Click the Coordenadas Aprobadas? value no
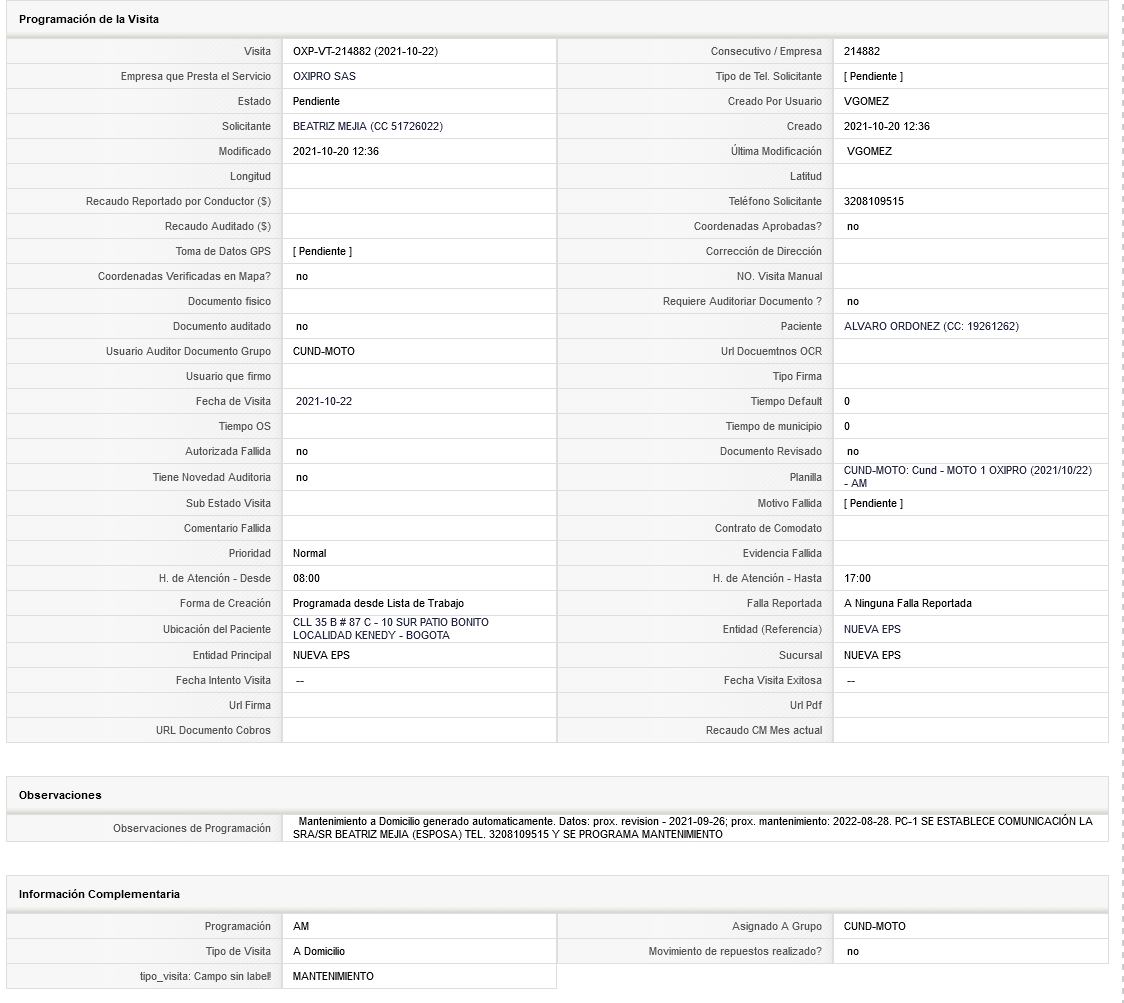Screen dimensions: 1124x1003 tap(852, 227)
